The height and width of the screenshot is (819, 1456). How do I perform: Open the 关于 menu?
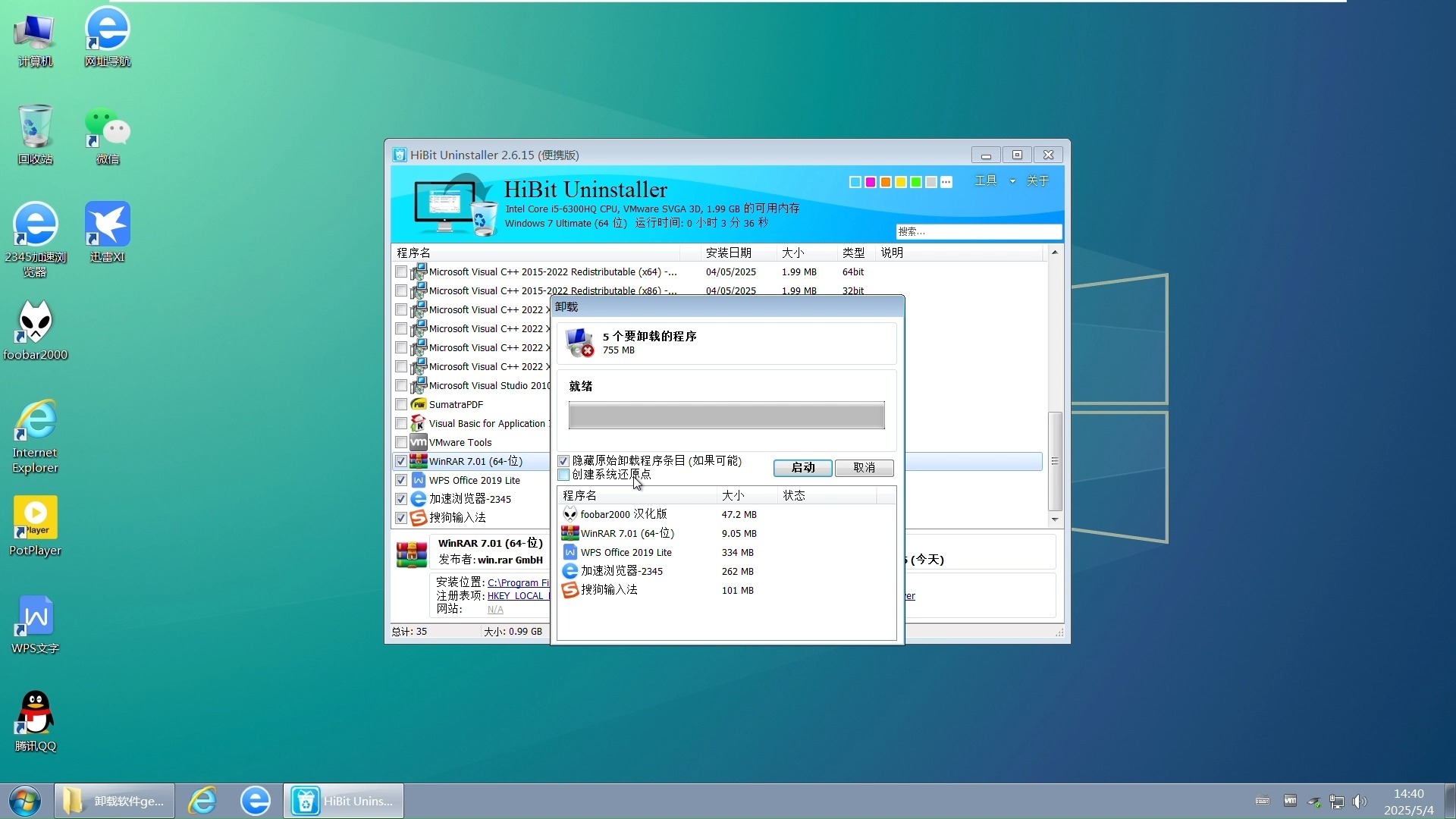click(x=1037, y=180)
